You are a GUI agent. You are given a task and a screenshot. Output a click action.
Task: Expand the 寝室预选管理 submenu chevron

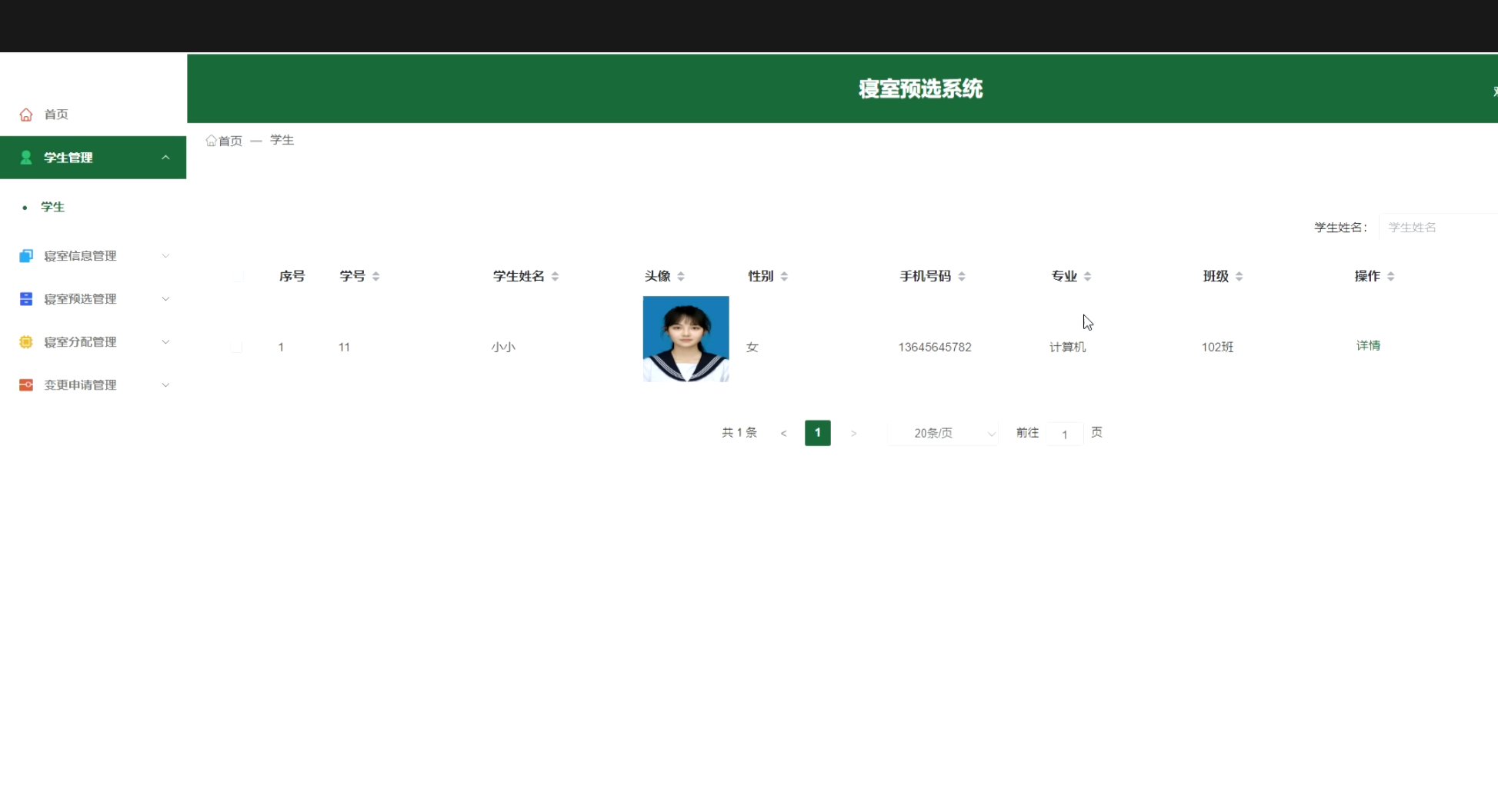click(165, 299)
